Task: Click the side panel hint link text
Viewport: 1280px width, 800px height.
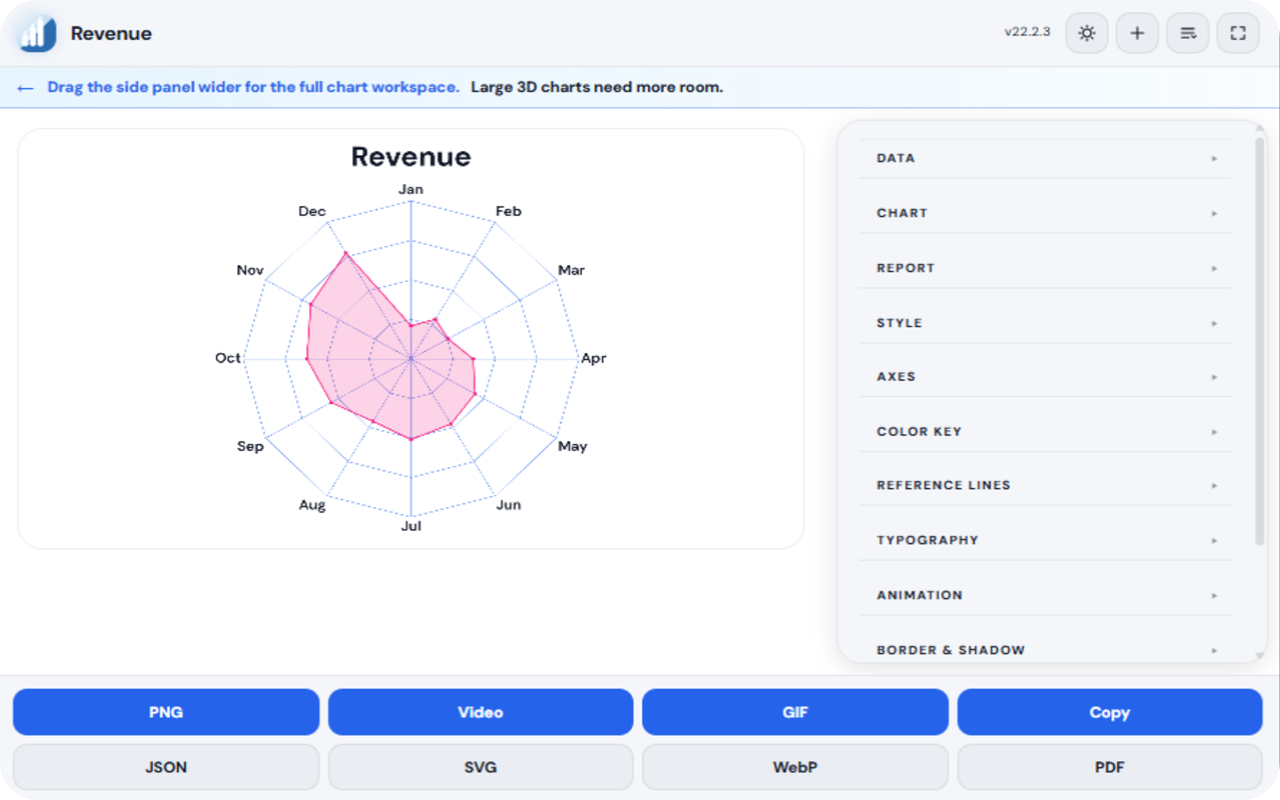Action: (253, 87)
